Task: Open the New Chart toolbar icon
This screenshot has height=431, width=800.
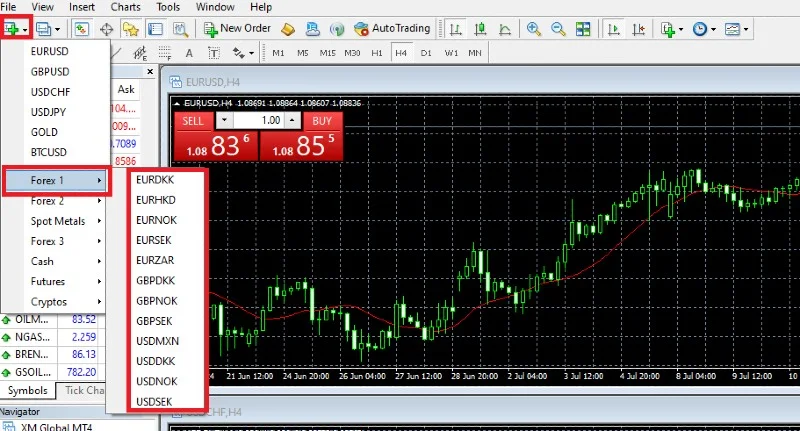Action: (x=11, y=29)
